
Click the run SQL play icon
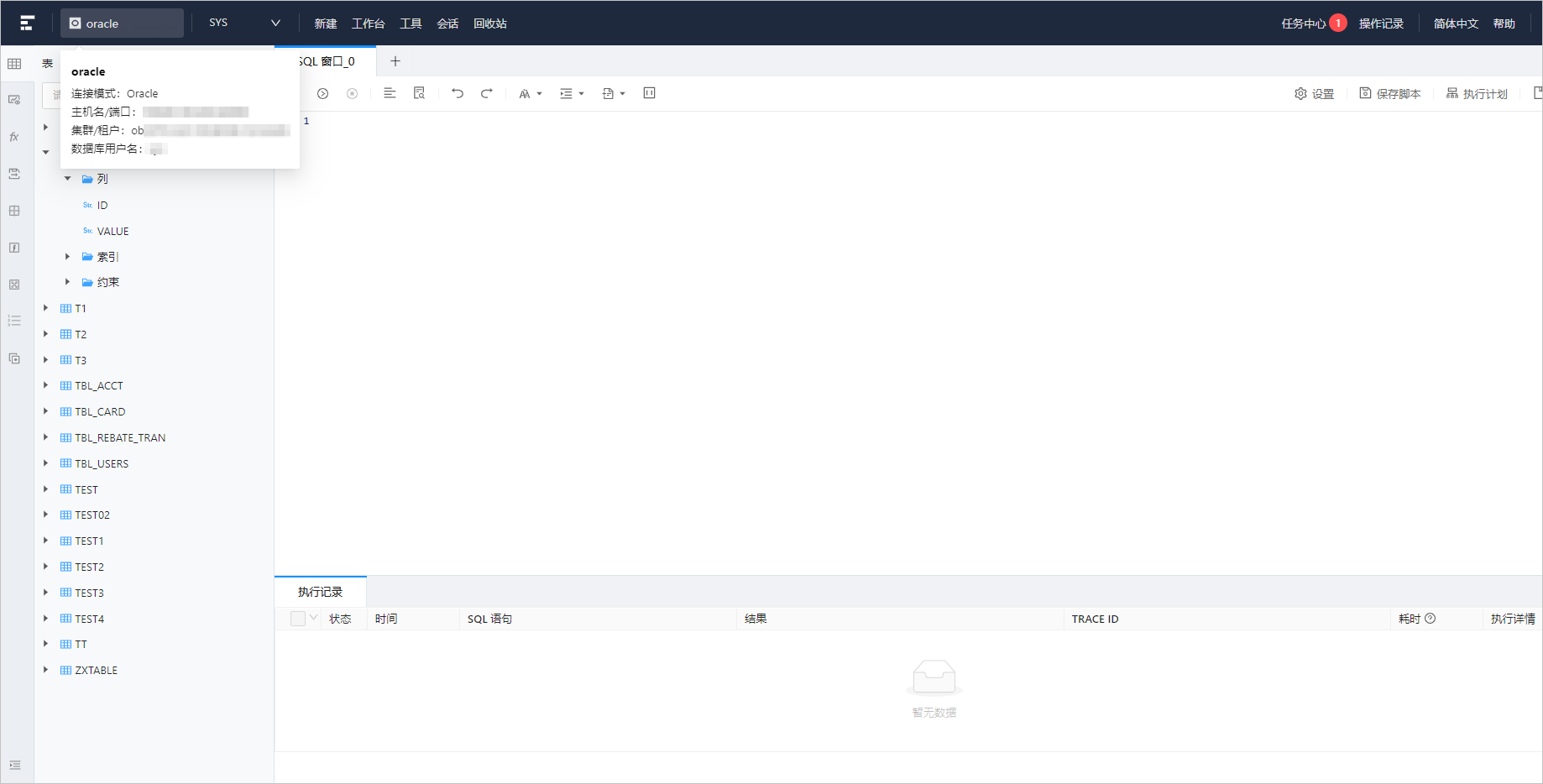click(322, 94)
